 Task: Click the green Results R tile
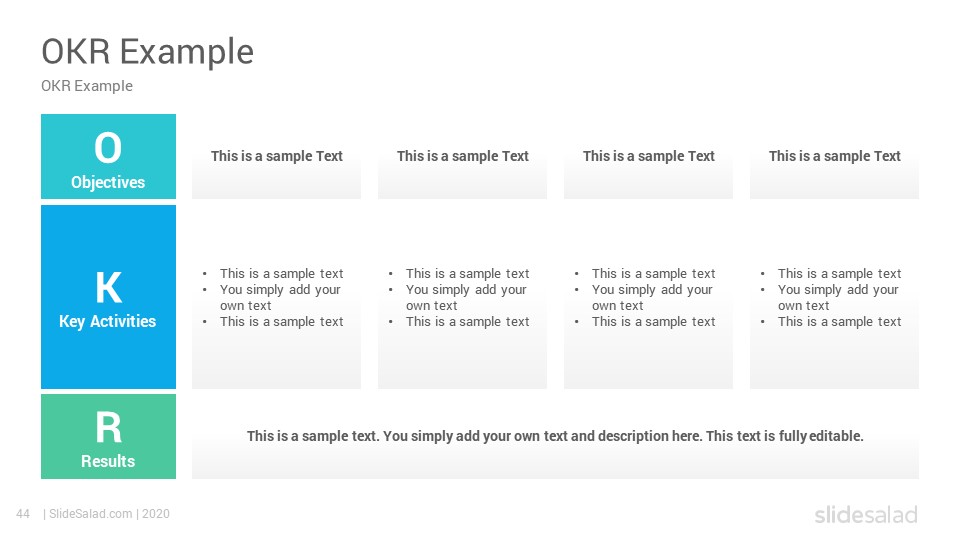tap(108, 437)
